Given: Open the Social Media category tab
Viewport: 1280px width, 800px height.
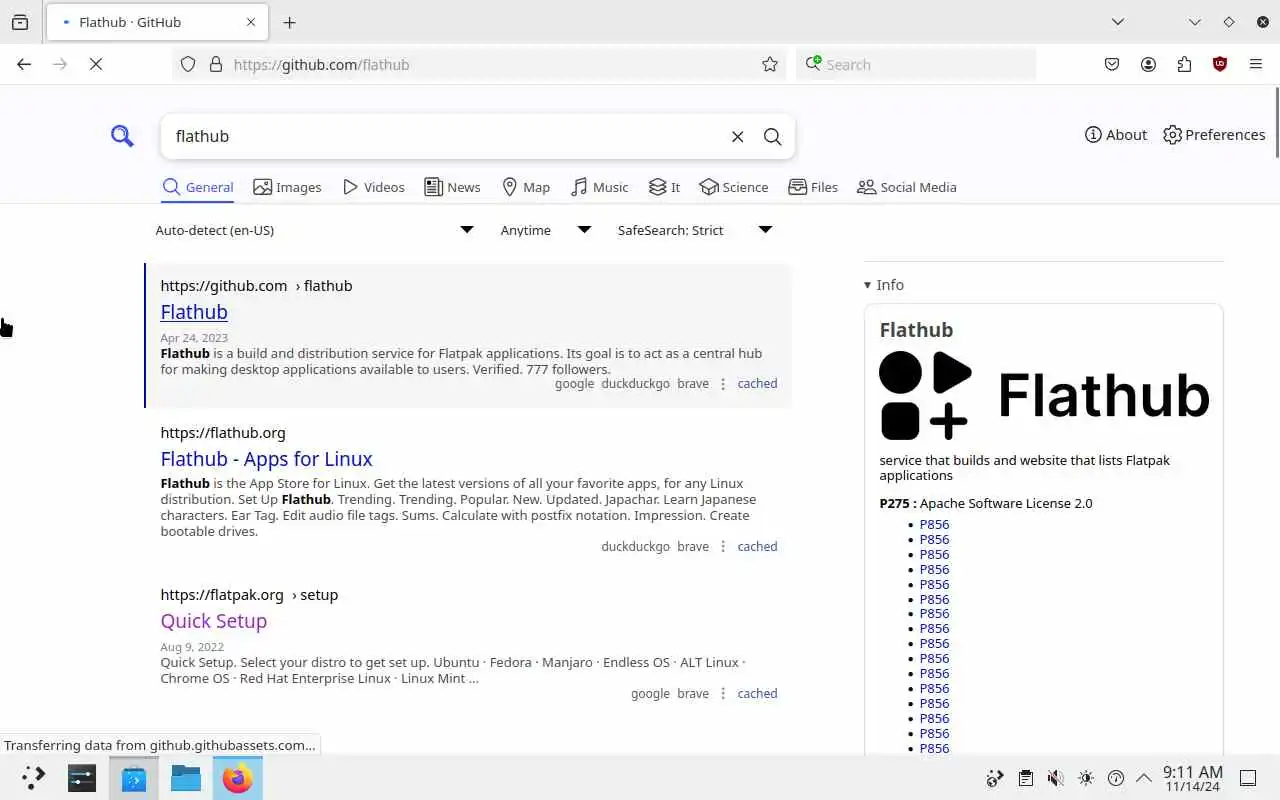Looking at the screenshot, I should click(907, 187).
